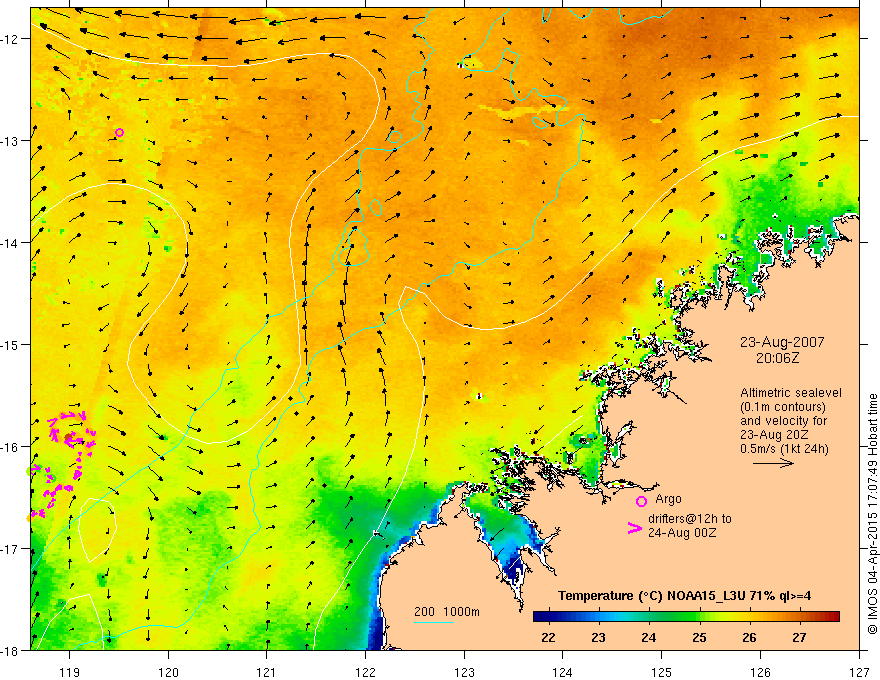Click the 'and velocity for' text
Image resolution: width=880 pixels, height=680 pixels.
pos(783,421)
